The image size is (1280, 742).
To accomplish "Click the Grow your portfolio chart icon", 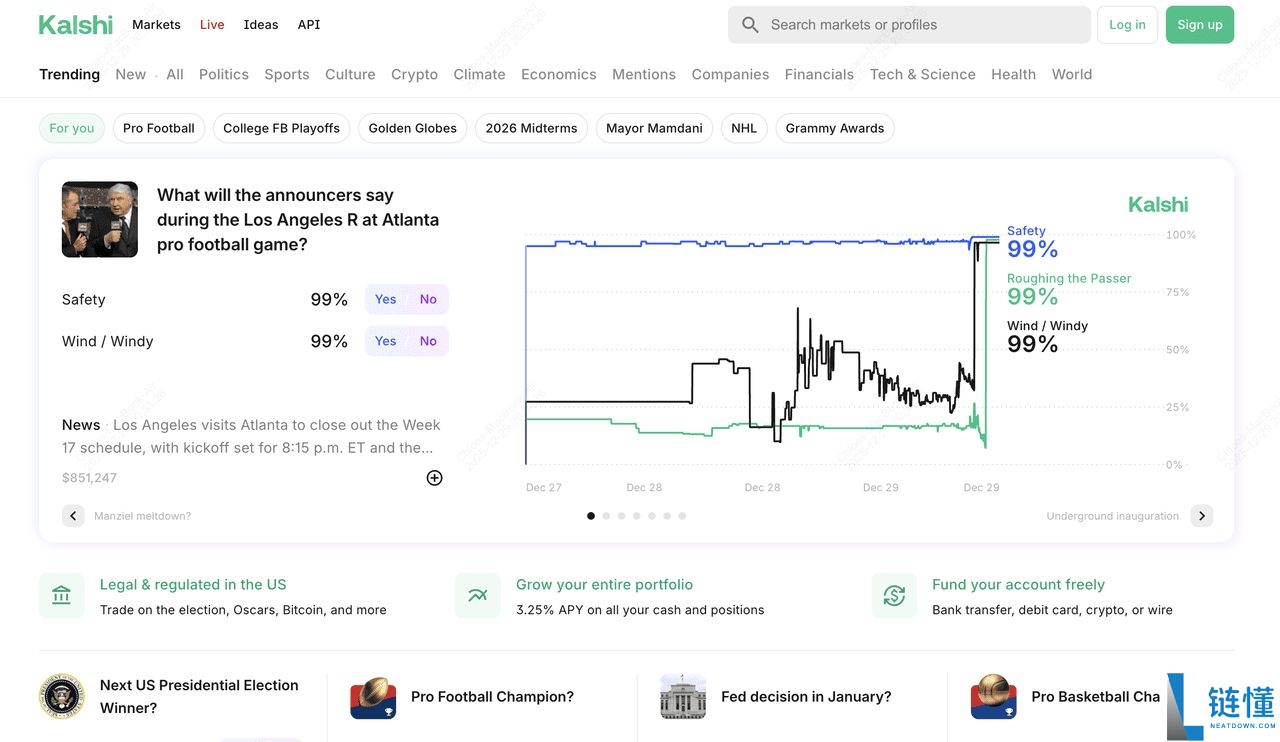I will tap(478, 596).
